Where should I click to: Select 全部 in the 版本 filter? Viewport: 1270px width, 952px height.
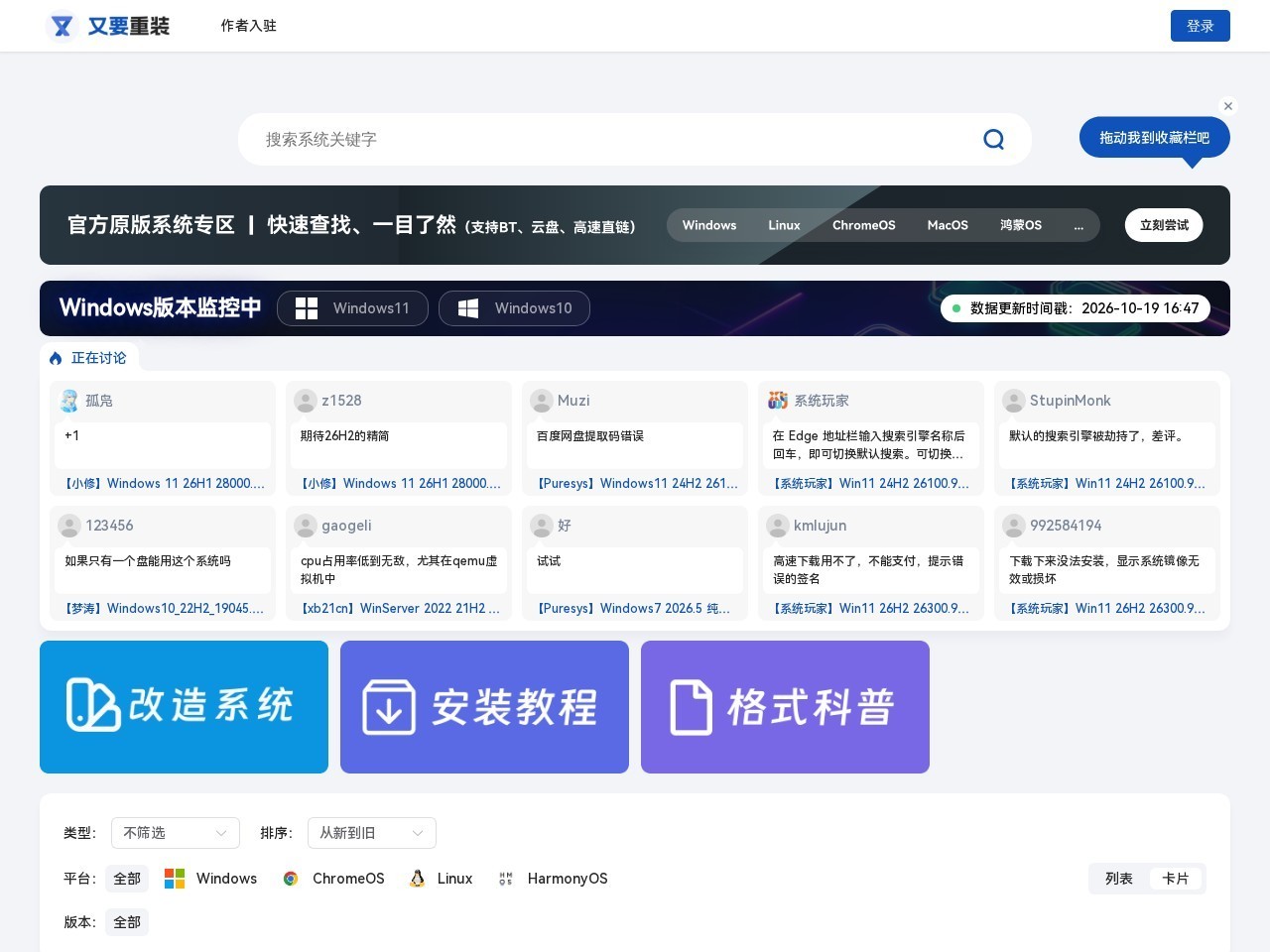click(127, 922)
